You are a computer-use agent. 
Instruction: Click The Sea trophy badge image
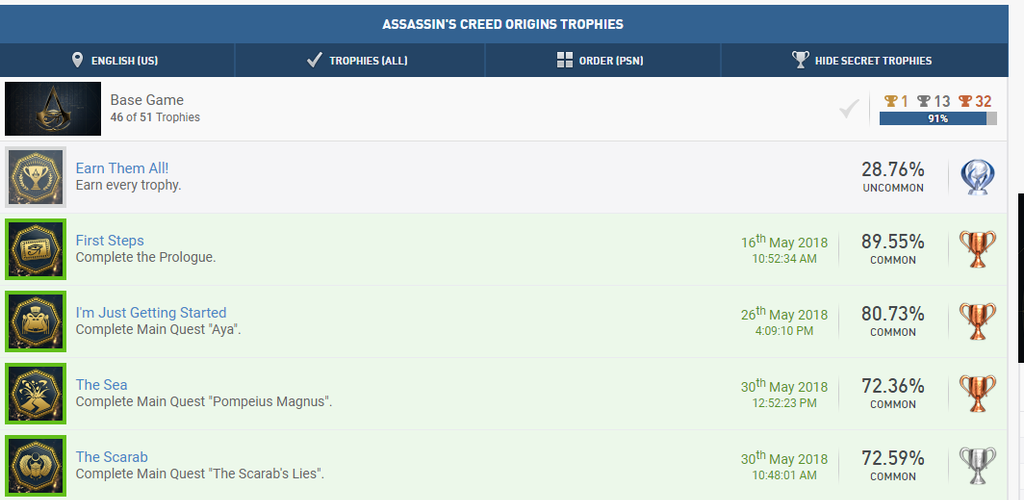(x=35, y=394)
